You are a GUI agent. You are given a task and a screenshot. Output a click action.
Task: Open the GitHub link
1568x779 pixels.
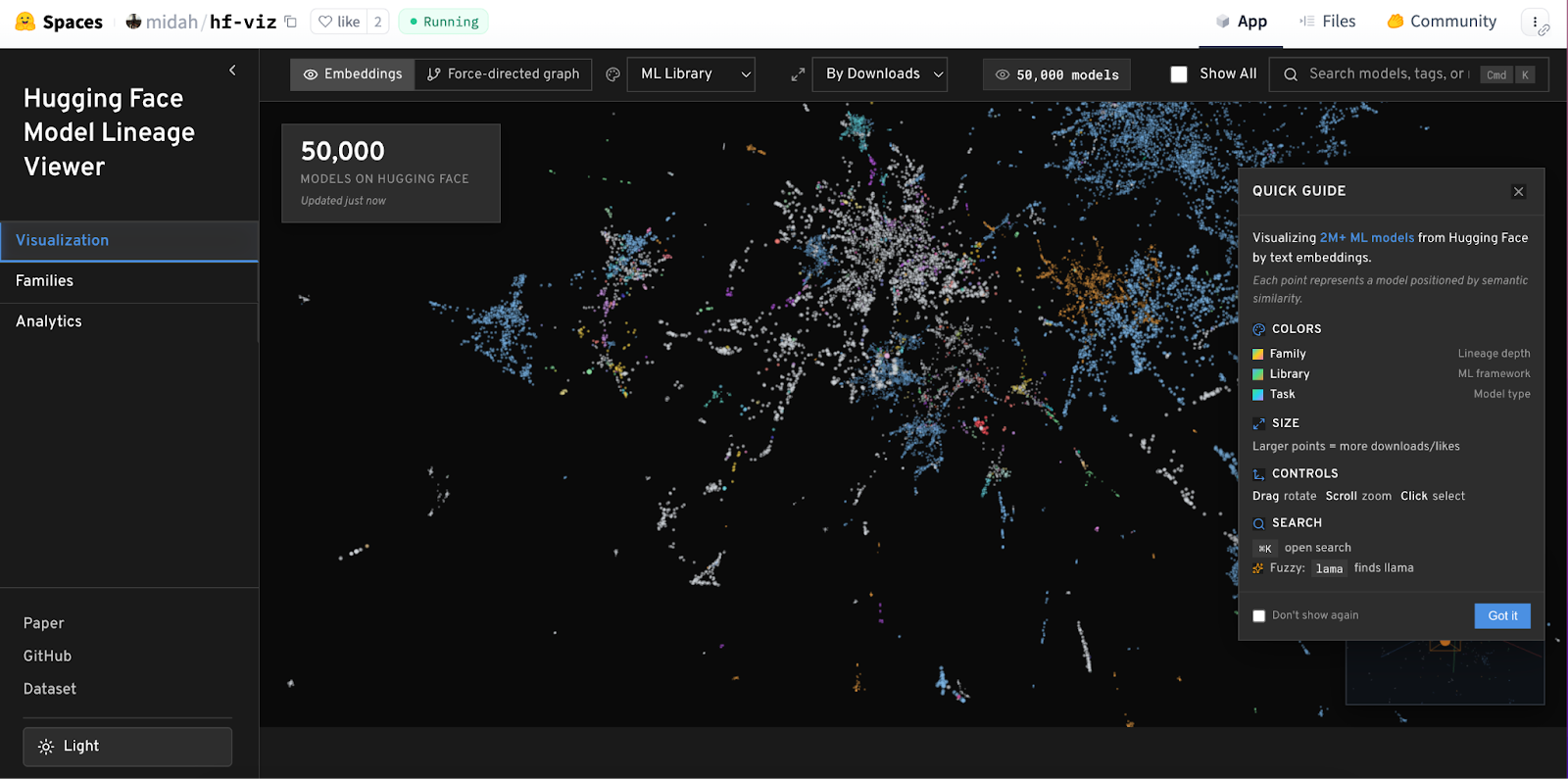[x=47, y=657]
